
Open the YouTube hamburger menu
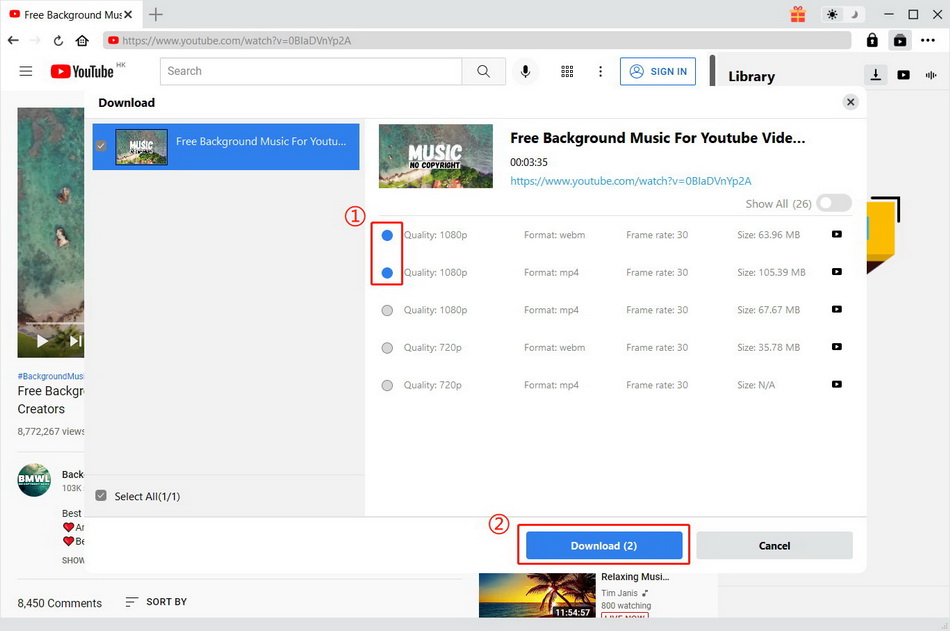(26, 71)
